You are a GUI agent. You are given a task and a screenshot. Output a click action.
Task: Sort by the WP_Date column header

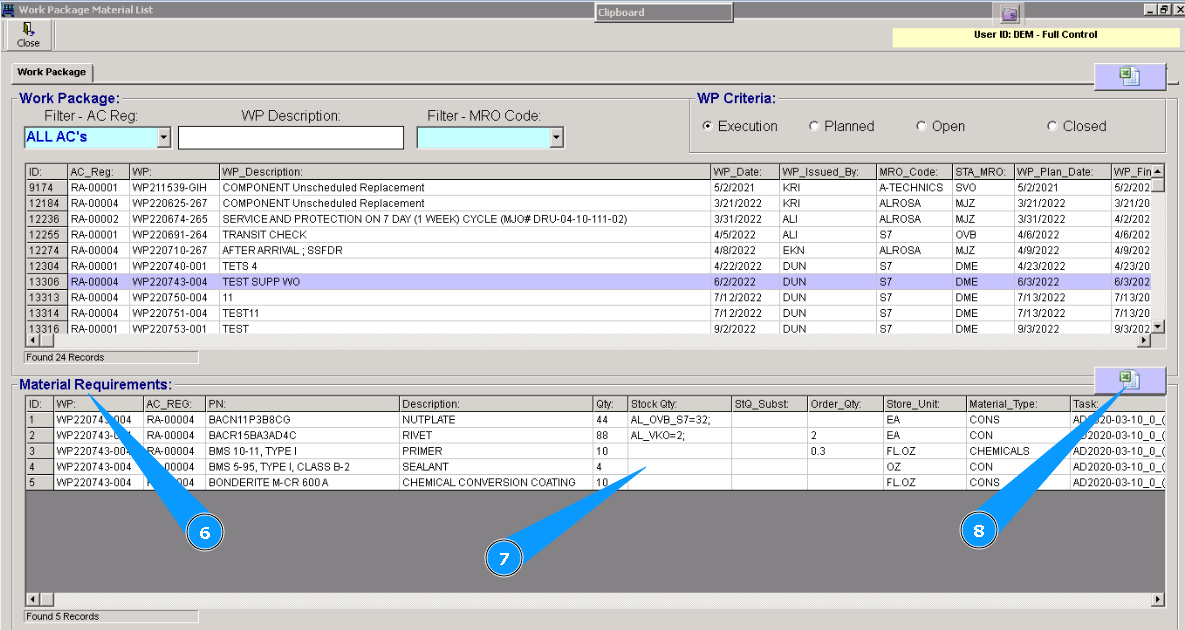743,172
